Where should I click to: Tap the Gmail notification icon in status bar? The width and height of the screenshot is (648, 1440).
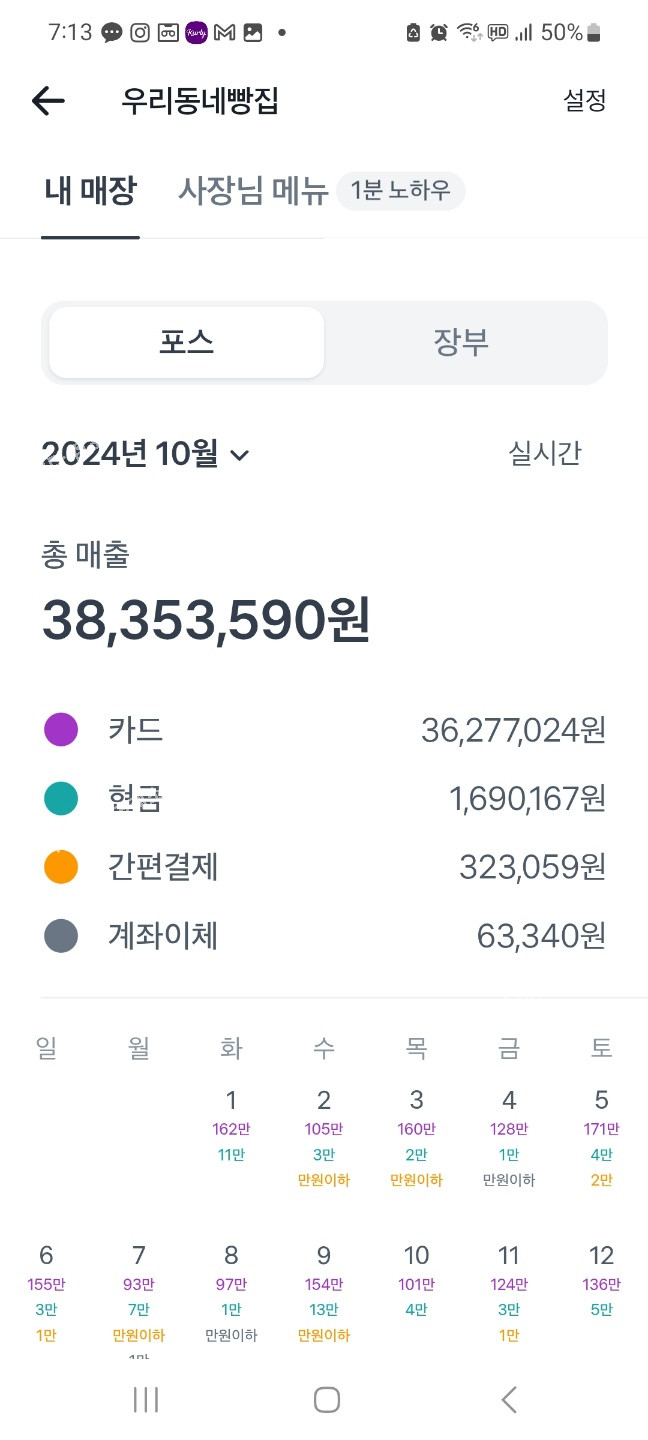224,32
